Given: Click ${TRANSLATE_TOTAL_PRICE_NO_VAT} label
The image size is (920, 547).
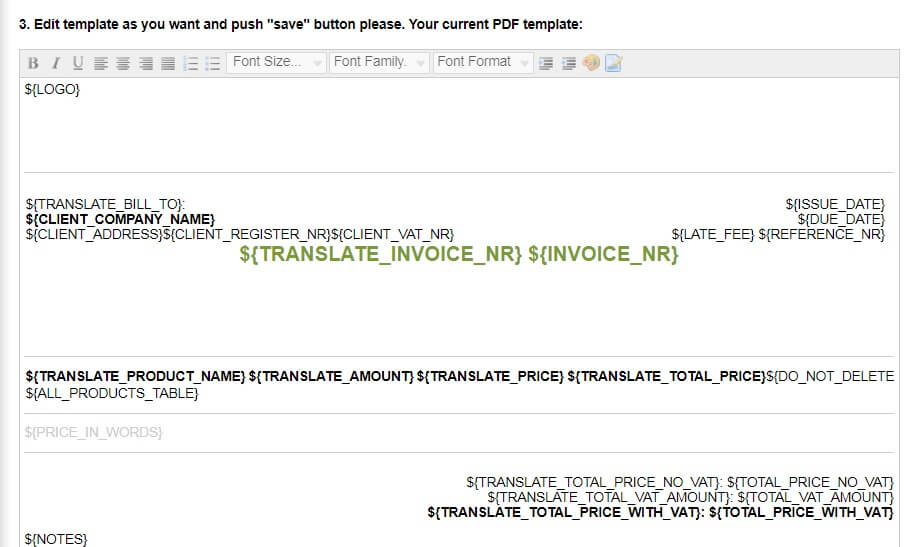Looking at the screenshot, I should click(593, 482).
